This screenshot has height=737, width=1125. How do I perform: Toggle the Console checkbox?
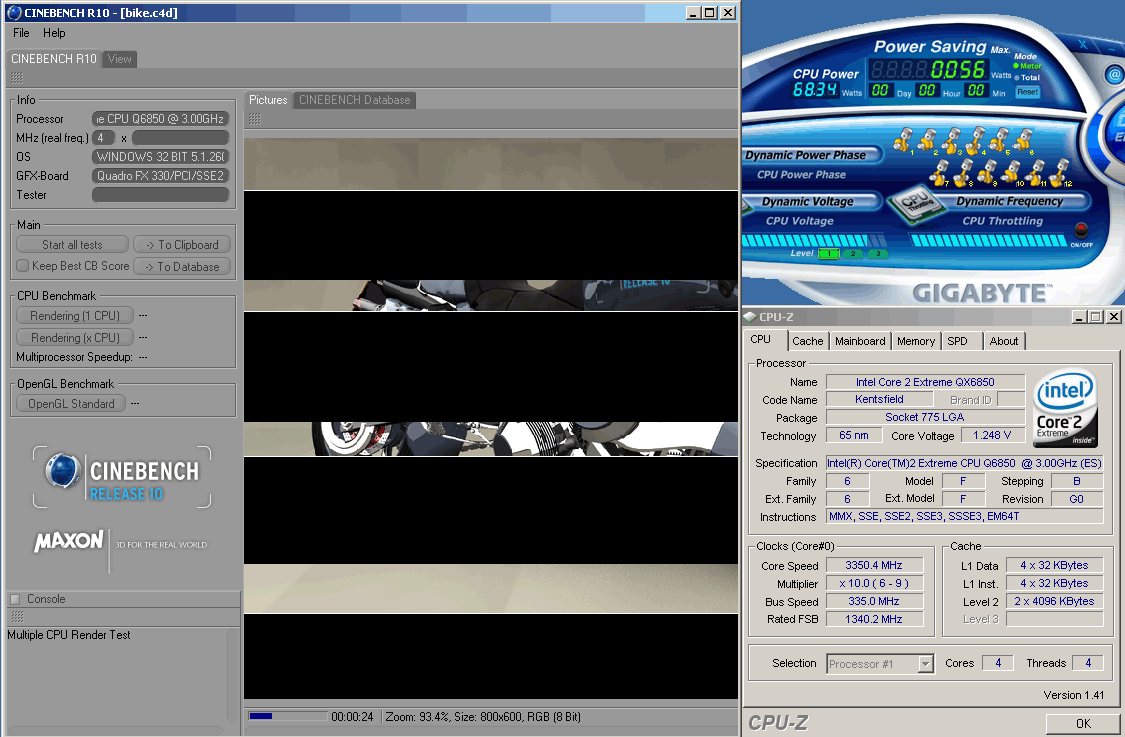[15, 599]
